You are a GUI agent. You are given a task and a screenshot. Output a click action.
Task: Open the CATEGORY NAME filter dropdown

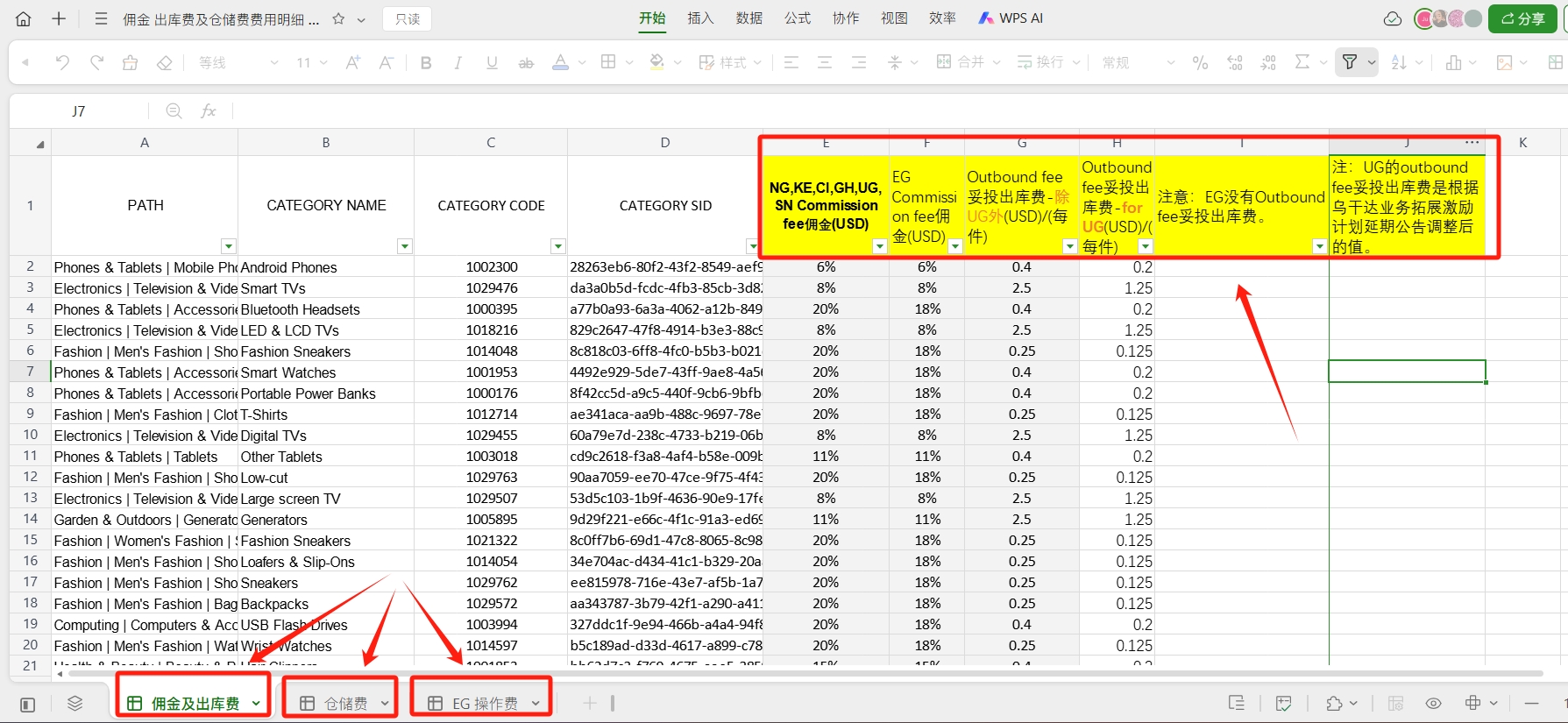tap(405, 246)
